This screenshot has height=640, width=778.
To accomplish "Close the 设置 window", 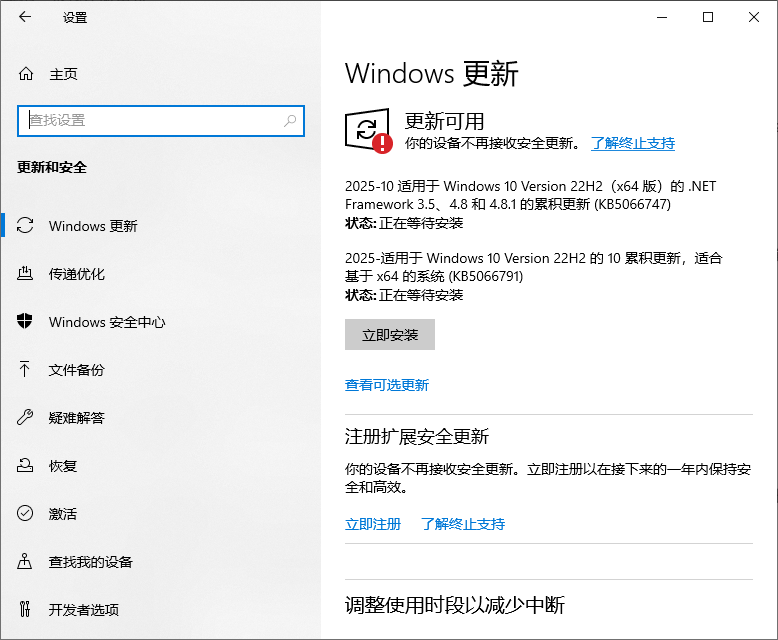I will point(754,17).
